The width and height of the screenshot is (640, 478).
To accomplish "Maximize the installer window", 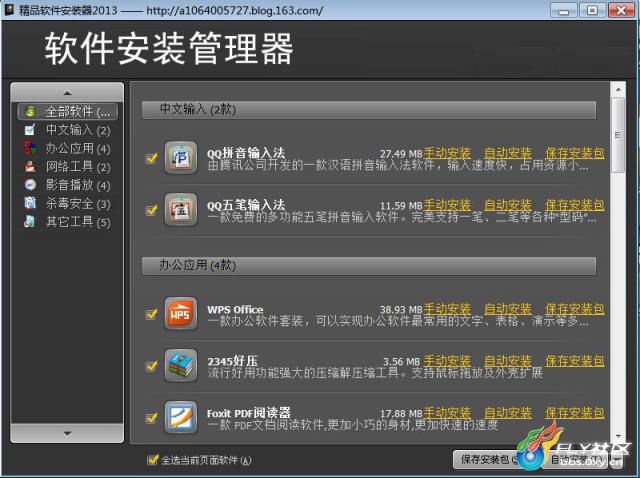I will pos(592,10).
